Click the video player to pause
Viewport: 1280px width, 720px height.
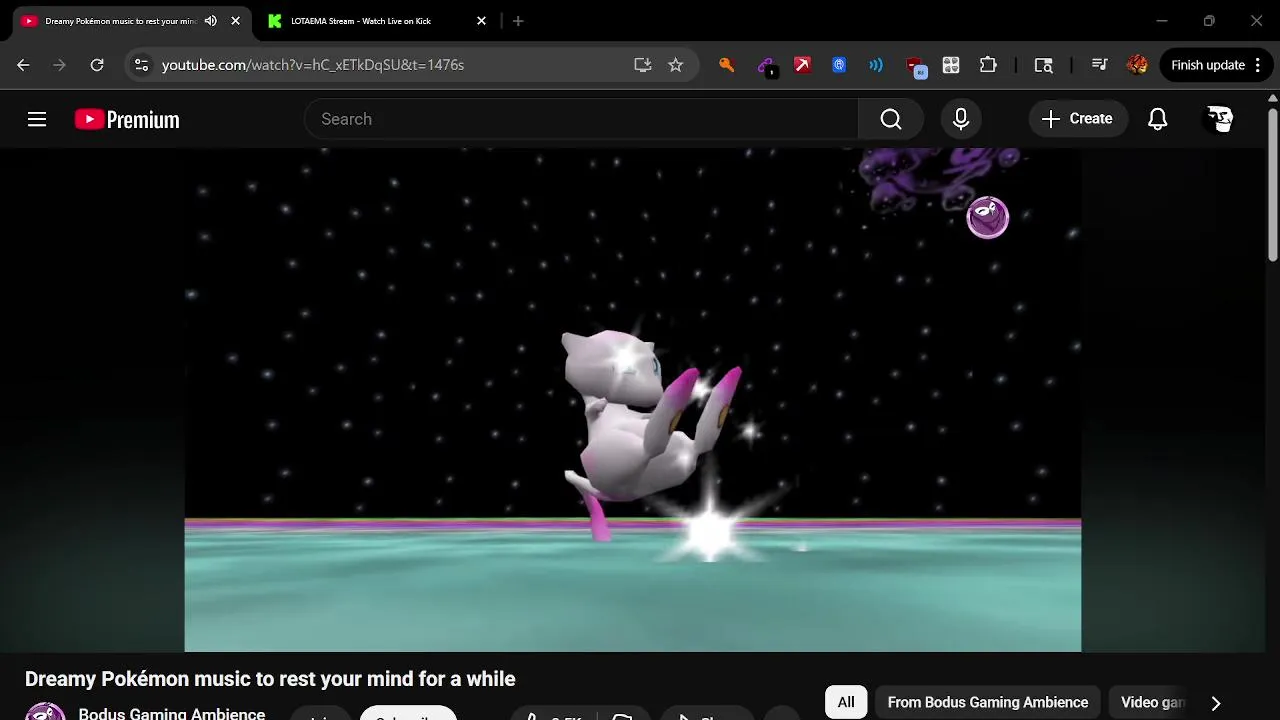pos(633,400)
